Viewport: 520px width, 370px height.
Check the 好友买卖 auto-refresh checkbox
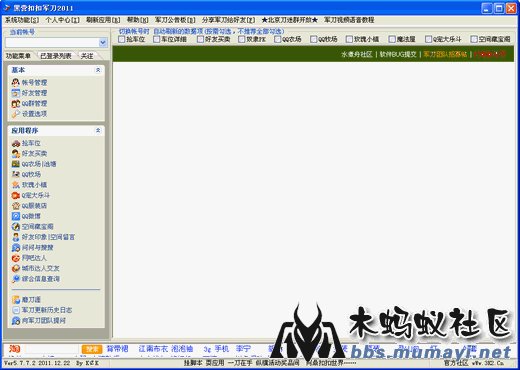click(200, 39)
